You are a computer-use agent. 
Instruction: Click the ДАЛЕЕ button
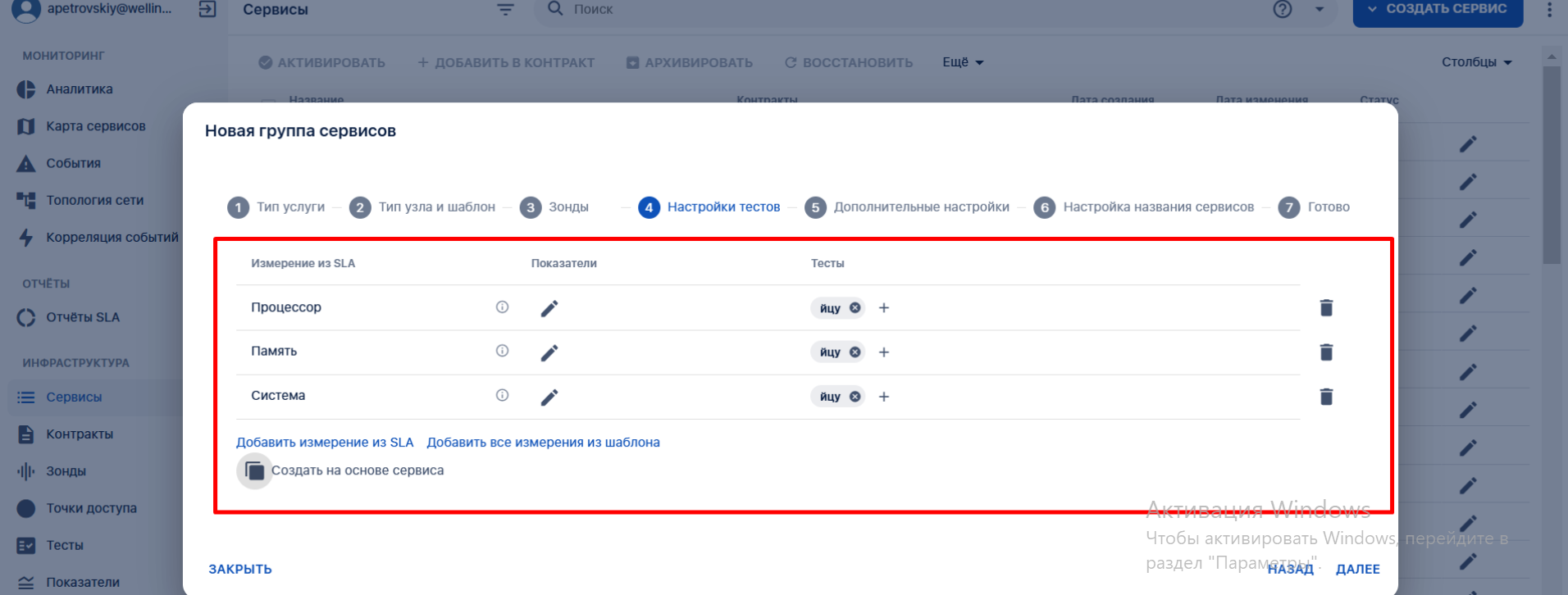[x=1357, y=569]
